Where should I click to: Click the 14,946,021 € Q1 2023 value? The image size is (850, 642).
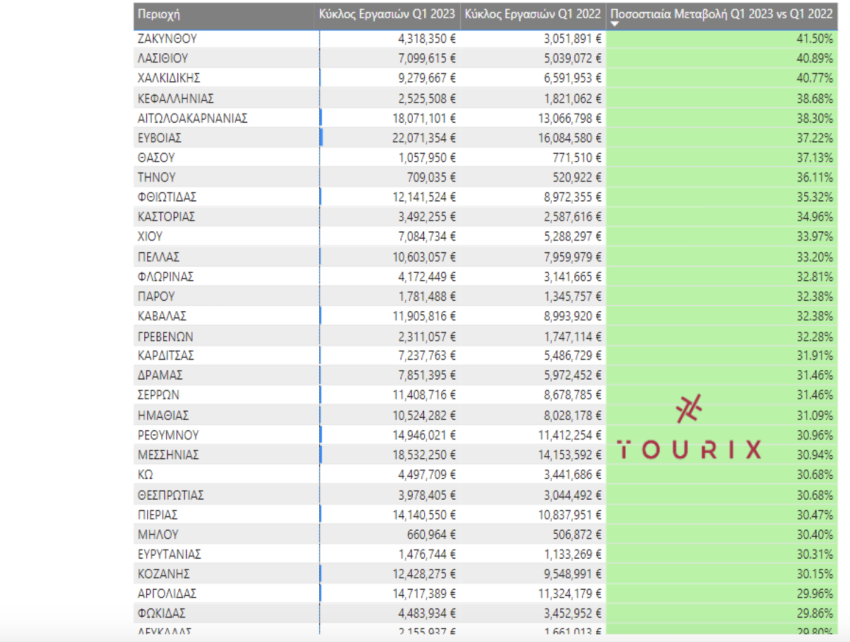[x=424, y=435]
